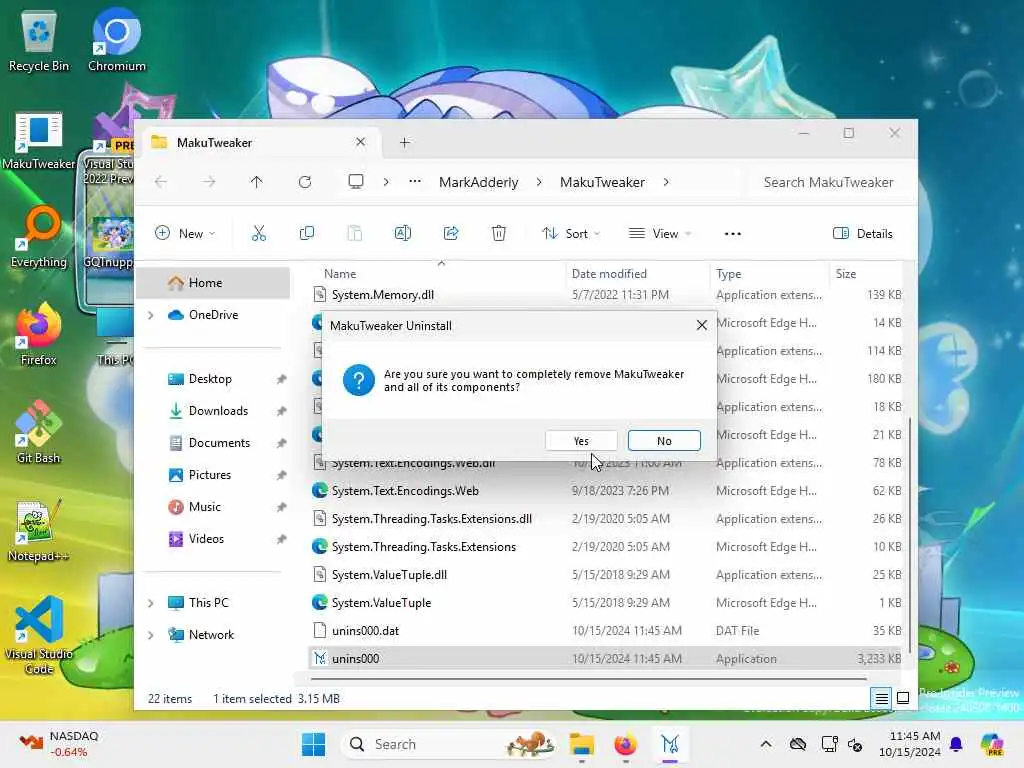Click the Share icon in toolbar
This screenshot has height=768, width=1024.
pos(451,233)
